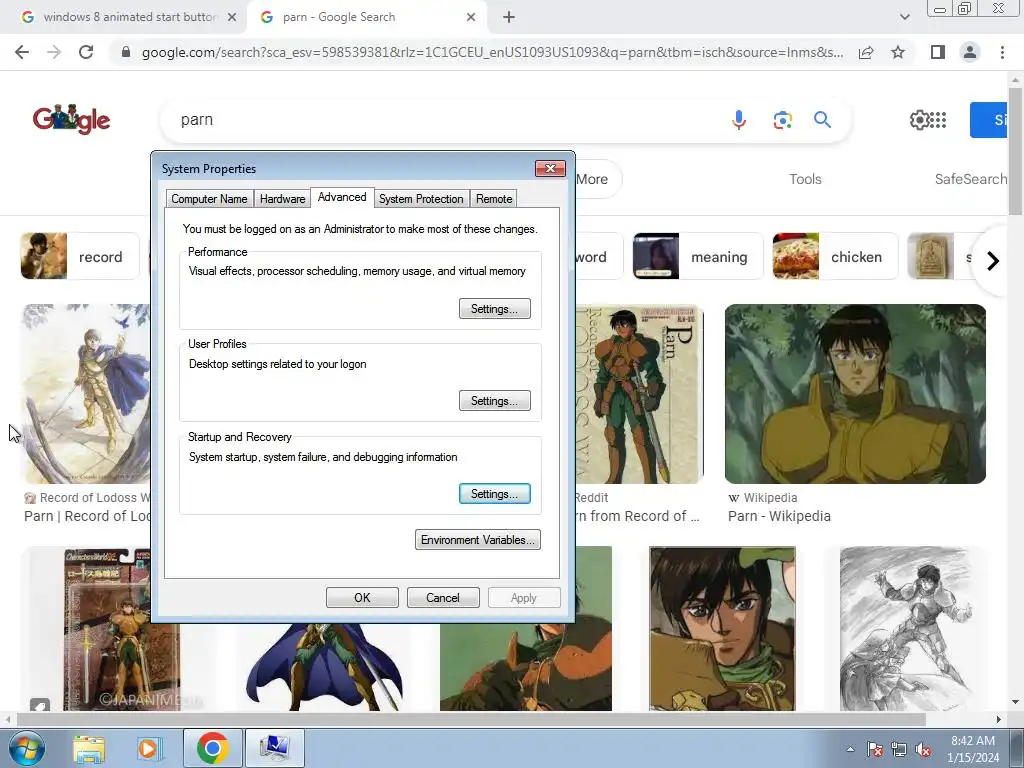Image resolution: width=1024 pixels, height=768 pixels.
Task: Search by image with Google Lens icon
Action: click(x=782, y=120)
